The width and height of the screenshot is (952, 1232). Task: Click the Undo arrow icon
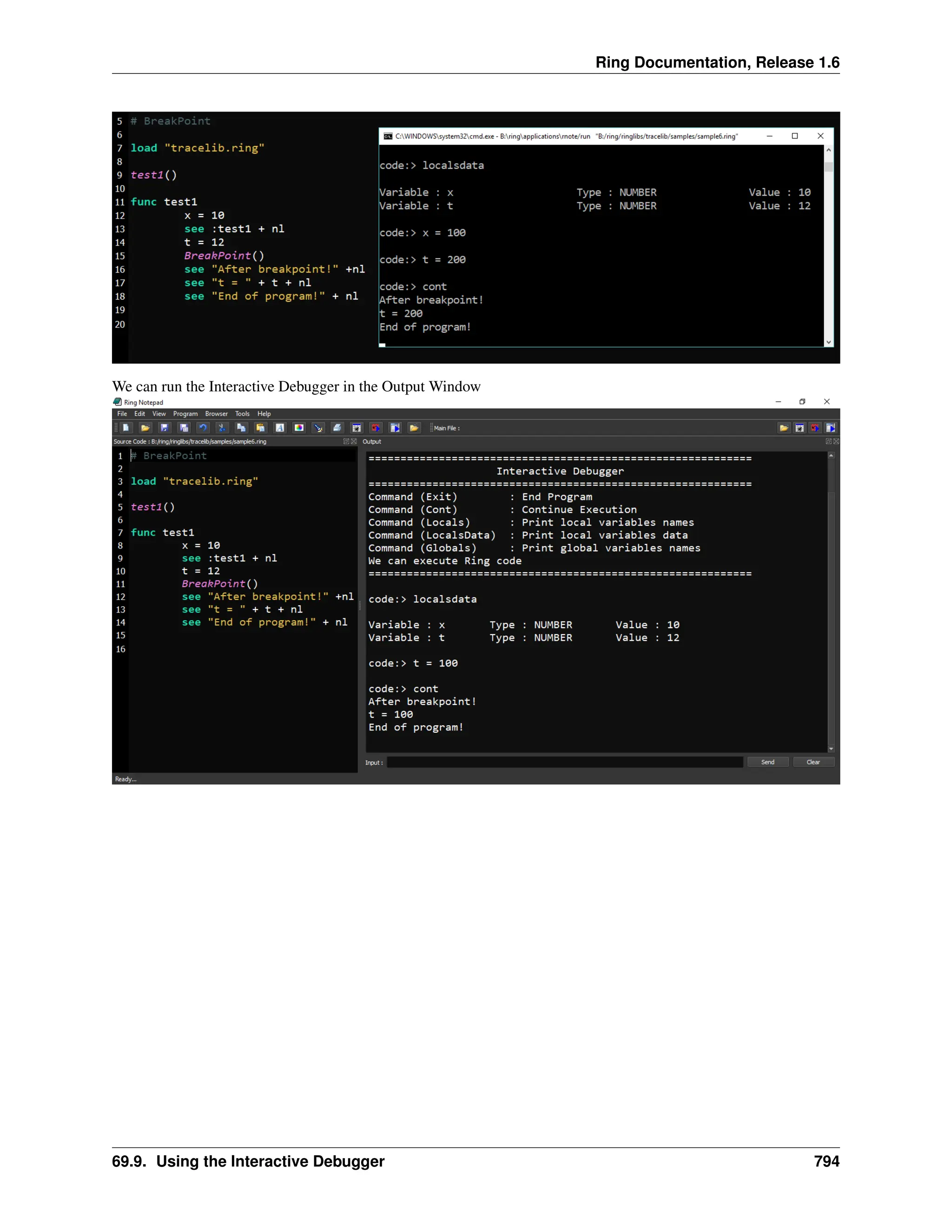203,428
